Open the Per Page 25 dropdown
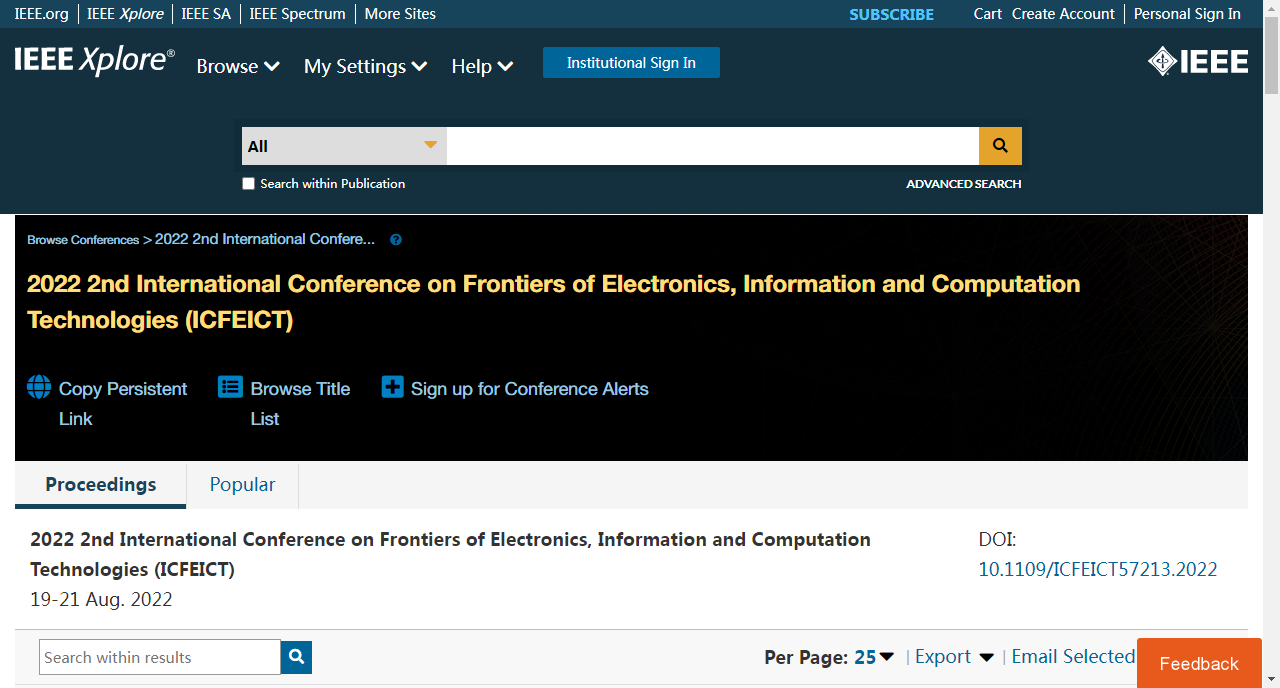The width and height of the screenshot is (1280, 688). coord(874,657)
